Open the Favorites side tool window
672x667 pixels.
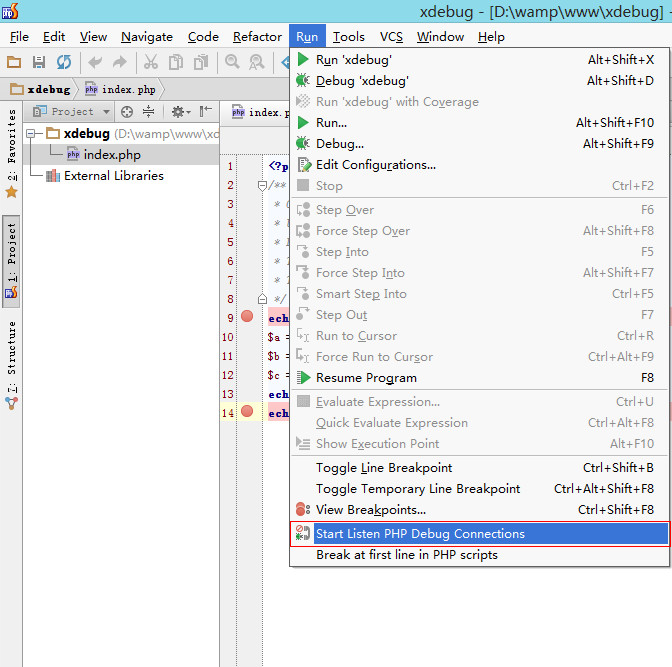pos(12,153)
